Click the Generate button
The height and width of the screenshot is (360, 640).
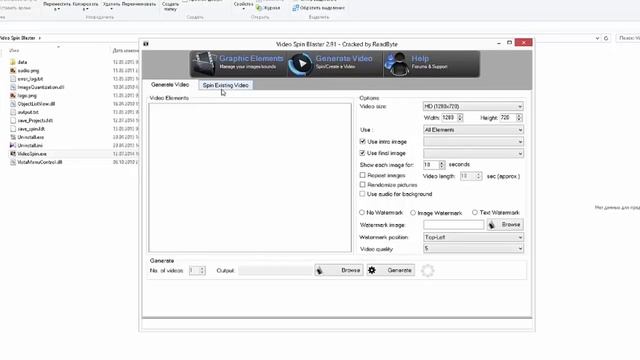(391, 270)
